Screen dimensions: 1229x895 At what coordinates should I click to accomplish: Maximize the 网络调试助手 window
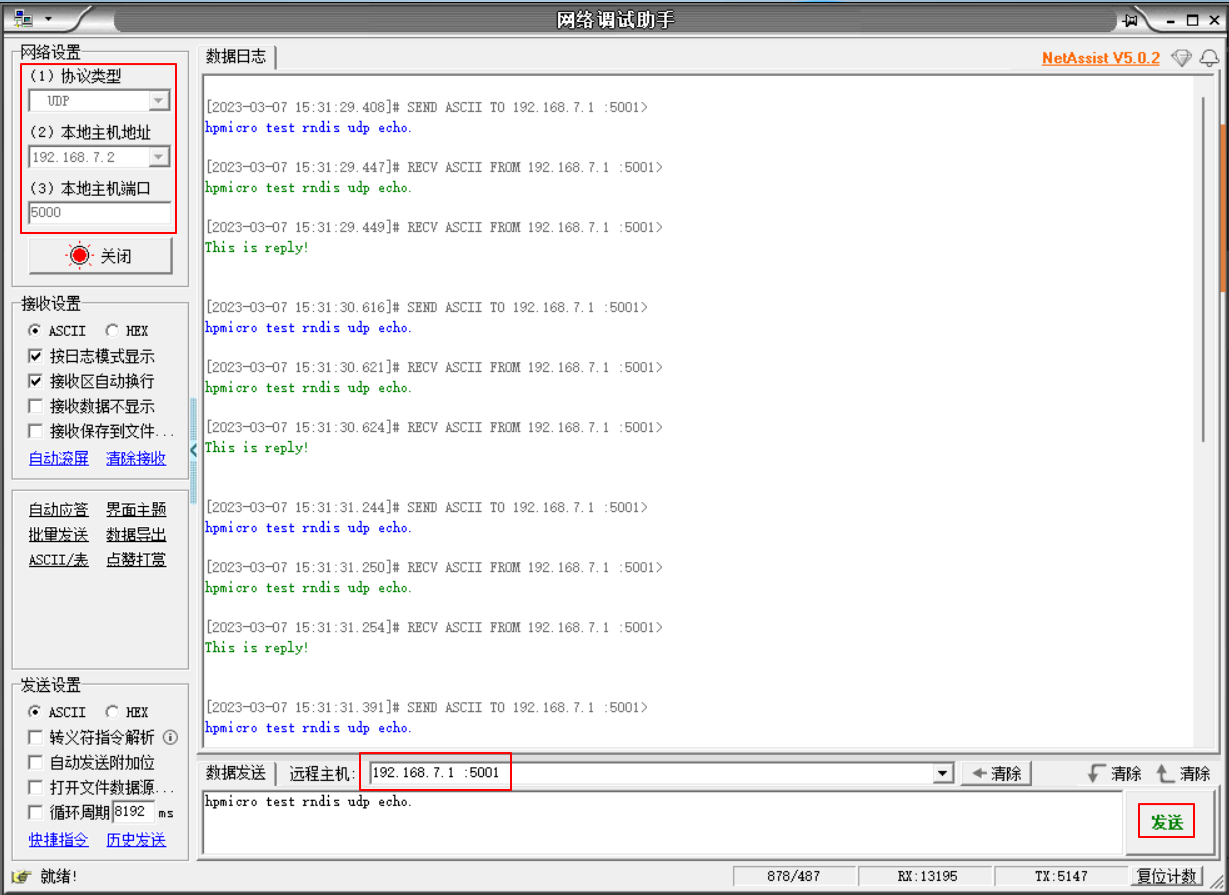pos(1192,20)
